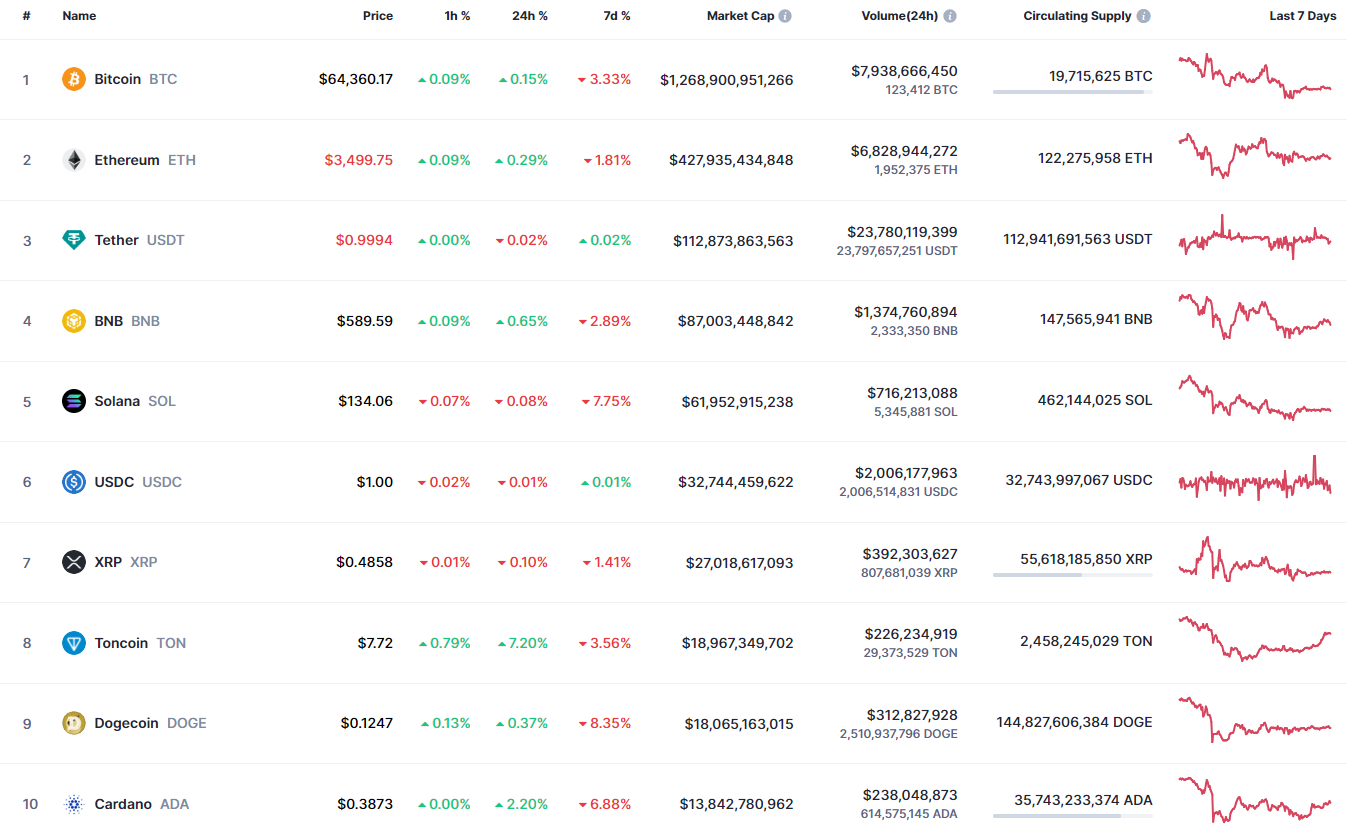Click the Bitcoin coin logo icon
Image resolution: width=1356 pixels, height=836 pixels.
(74, 79)
